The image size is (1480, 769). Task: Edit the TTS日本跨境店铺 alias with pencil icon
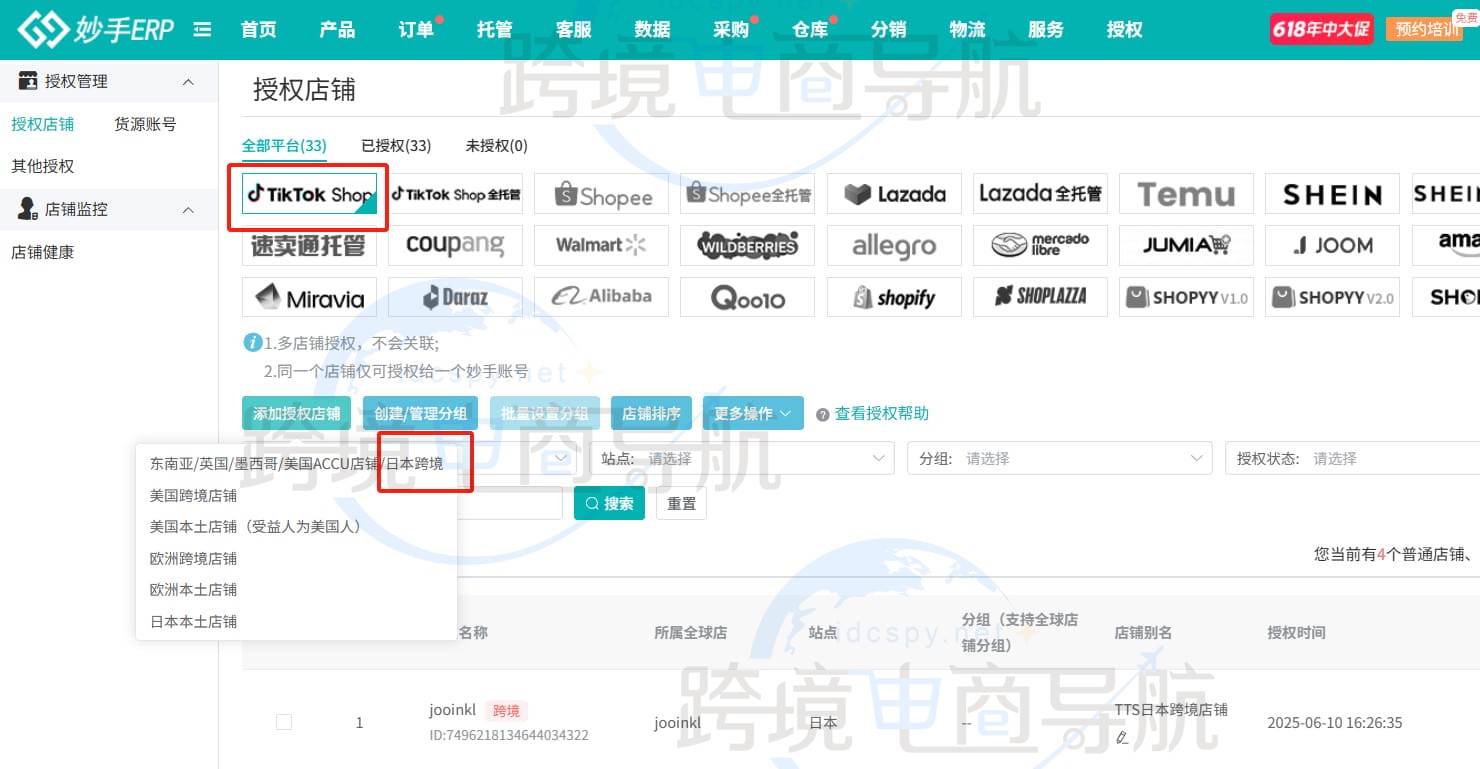tap(1121, 737)
